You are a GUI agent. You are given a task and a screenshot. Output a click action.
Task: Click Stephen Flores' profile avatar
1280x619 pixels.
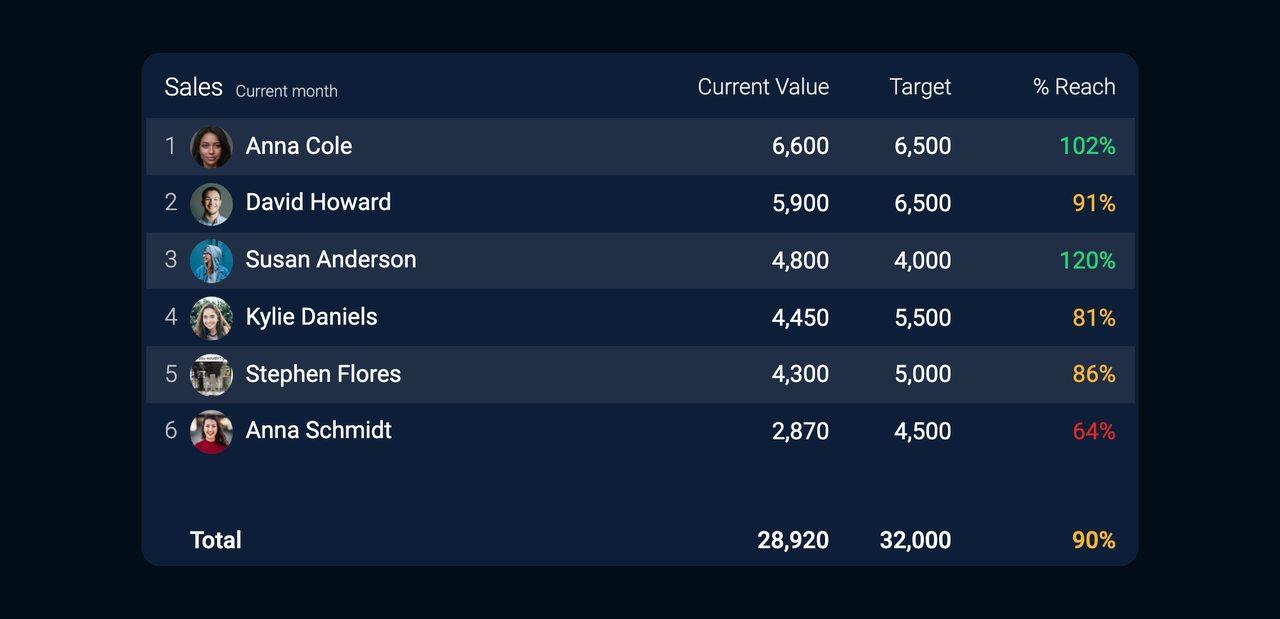(211, 375)
